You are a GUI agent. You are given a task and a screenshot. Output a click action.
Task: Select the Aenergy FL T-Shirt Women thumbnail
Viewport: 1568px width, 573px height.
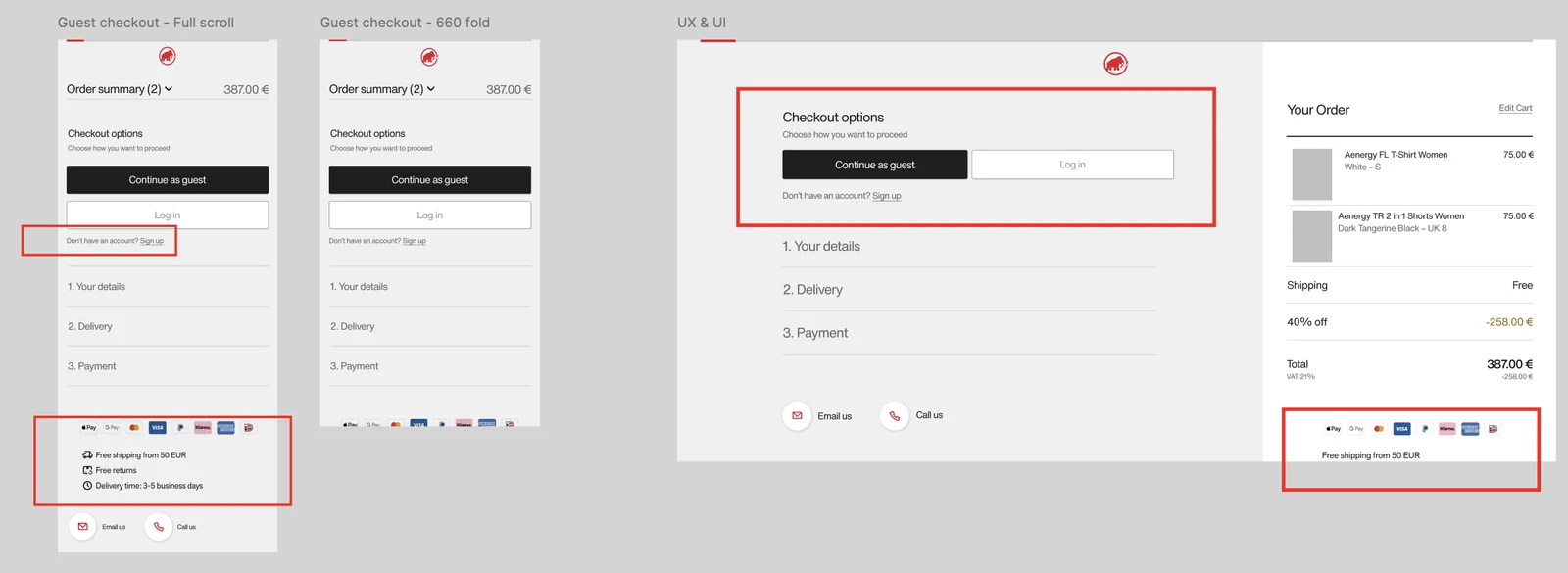(1312, 174)
